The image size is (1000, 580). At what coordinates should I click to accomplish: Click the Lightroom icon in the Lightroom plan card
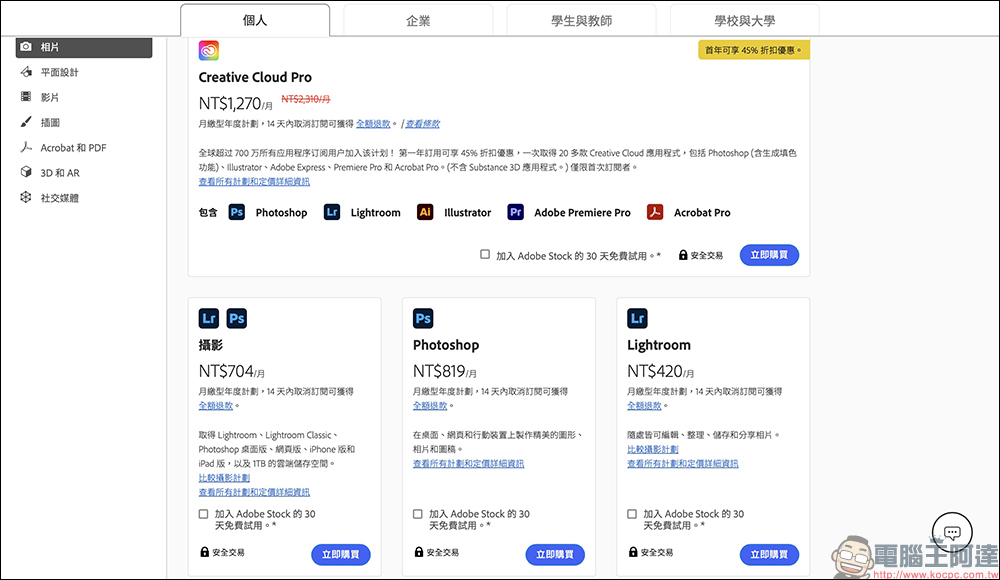[x=637, y=319]
